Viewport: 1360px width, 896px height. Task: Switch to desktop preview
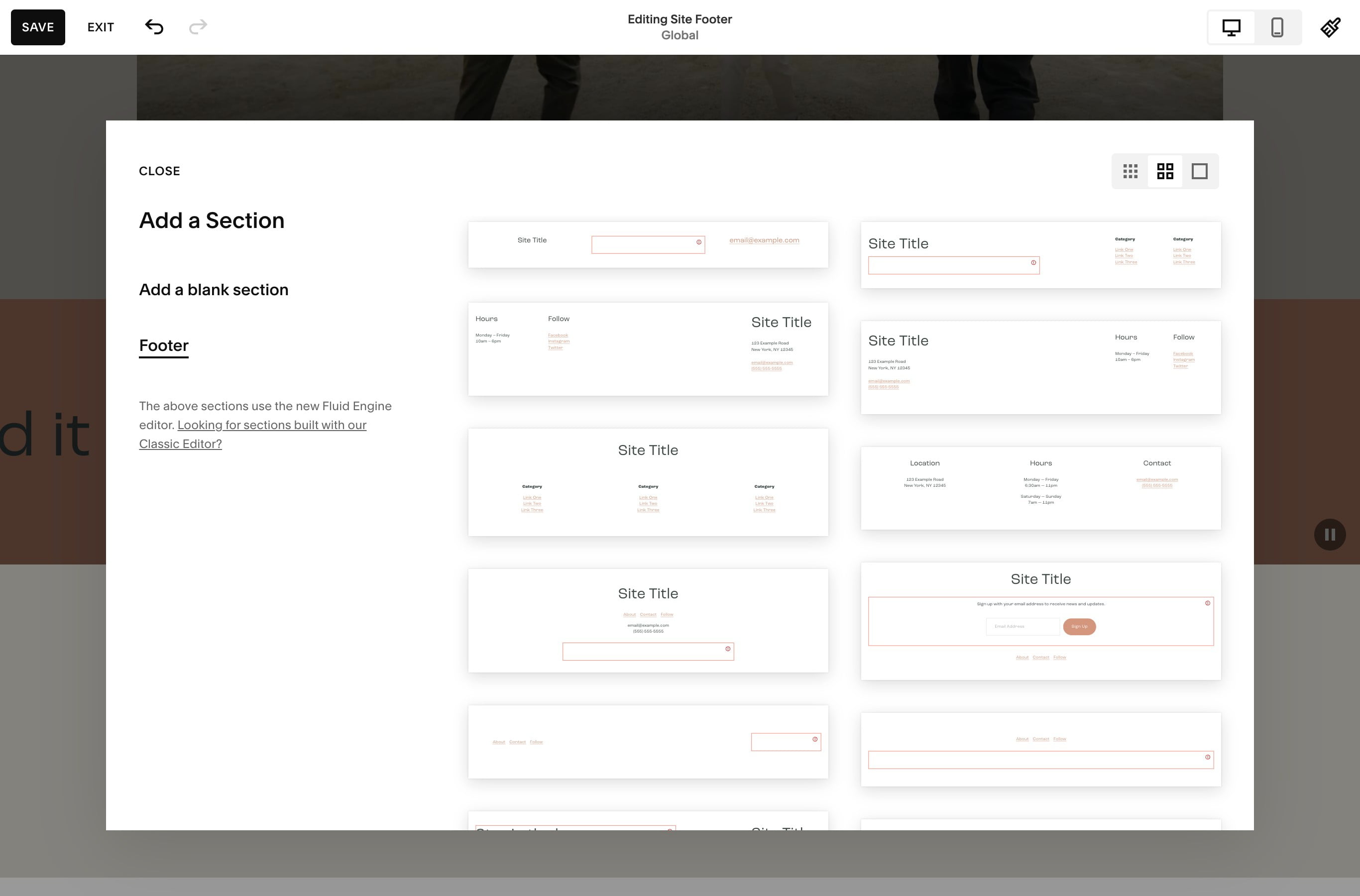pos(1231,27)
